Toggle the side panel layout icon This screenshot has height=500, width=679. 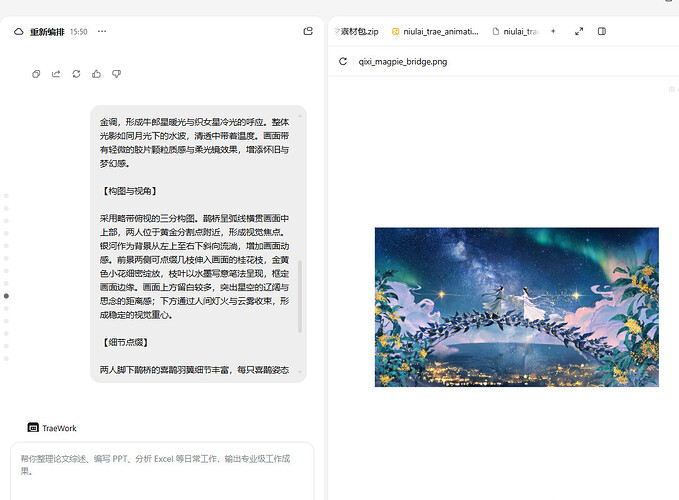pyautogui.click(x=601, y=31)
